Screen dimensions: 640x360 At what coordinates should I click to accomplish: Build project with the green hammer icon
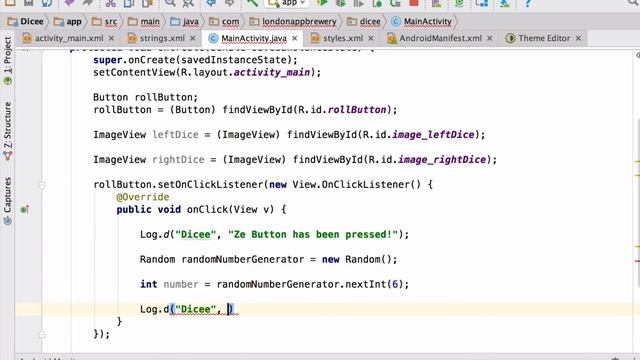click(x=252, y=3)
